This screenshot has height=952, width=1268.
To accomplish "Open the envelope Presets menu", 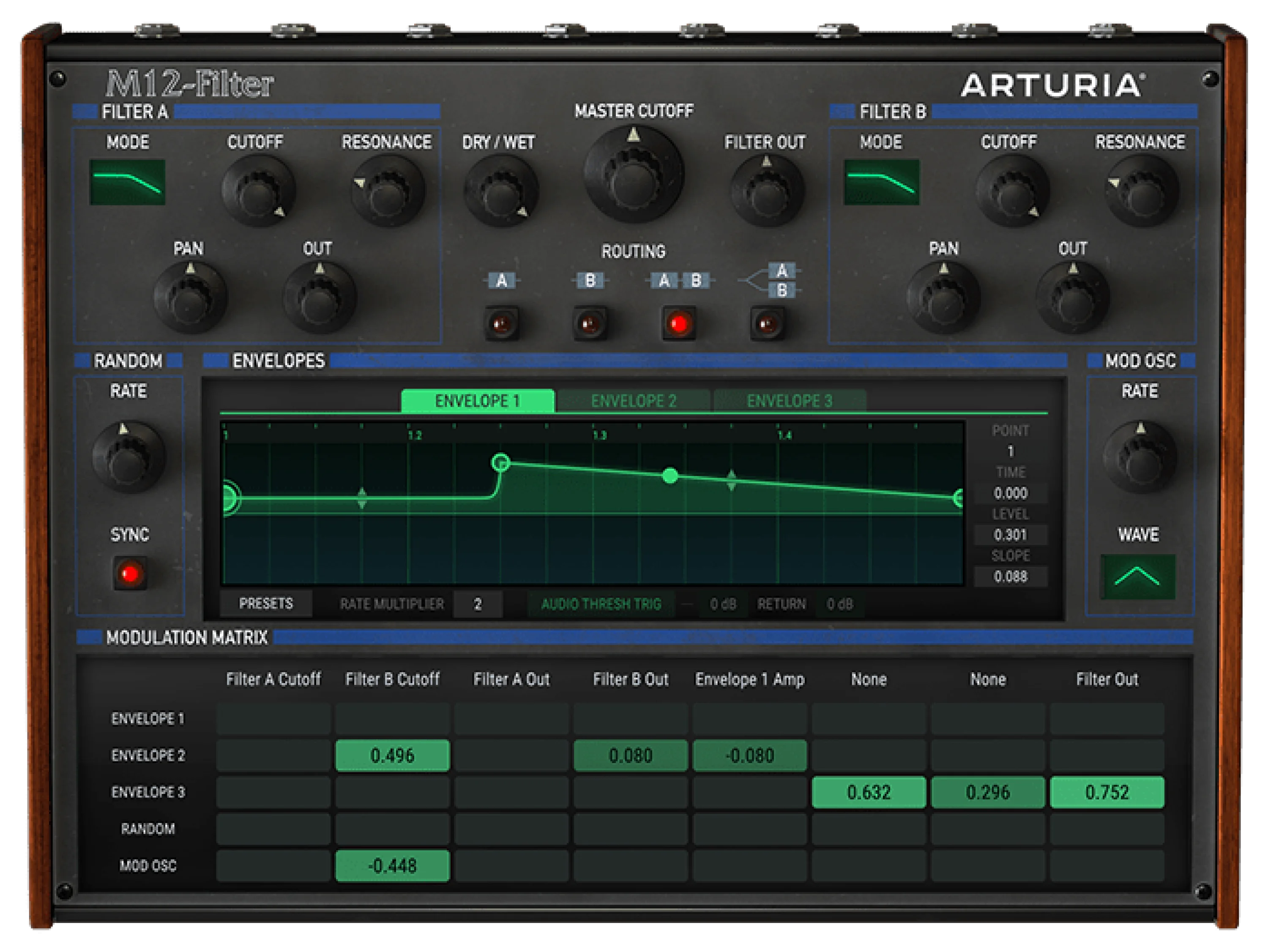I will point(266,603).
